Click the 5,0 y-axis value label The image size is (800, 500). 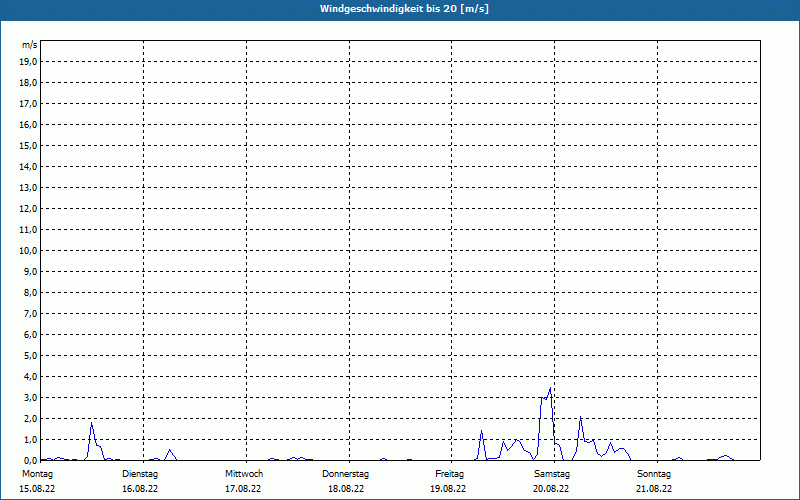point(29,355)
